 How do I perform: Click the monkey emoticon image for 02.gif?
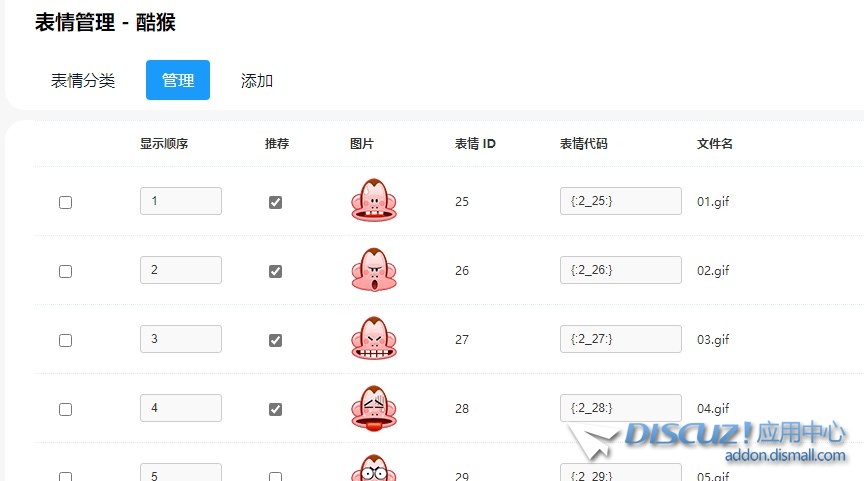coord(374,269)
